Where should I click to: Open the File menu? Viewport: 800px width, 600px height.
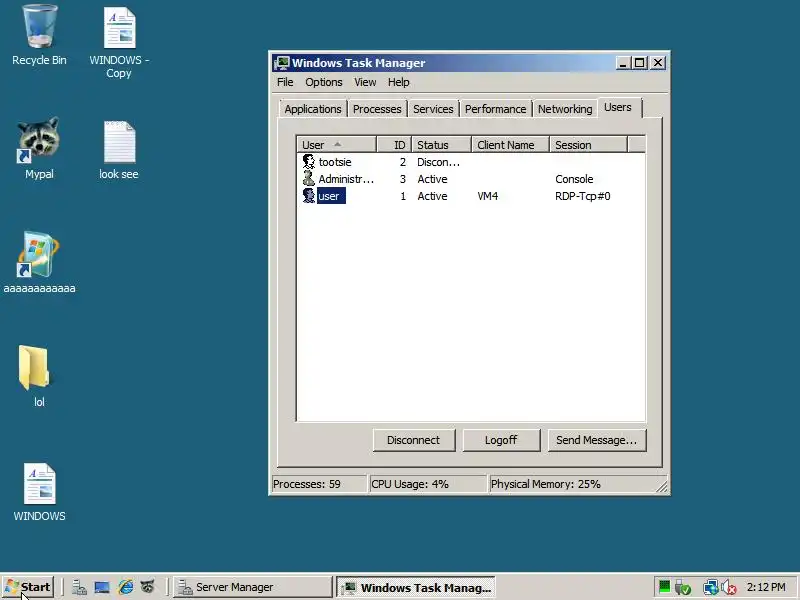click(285, 82)
